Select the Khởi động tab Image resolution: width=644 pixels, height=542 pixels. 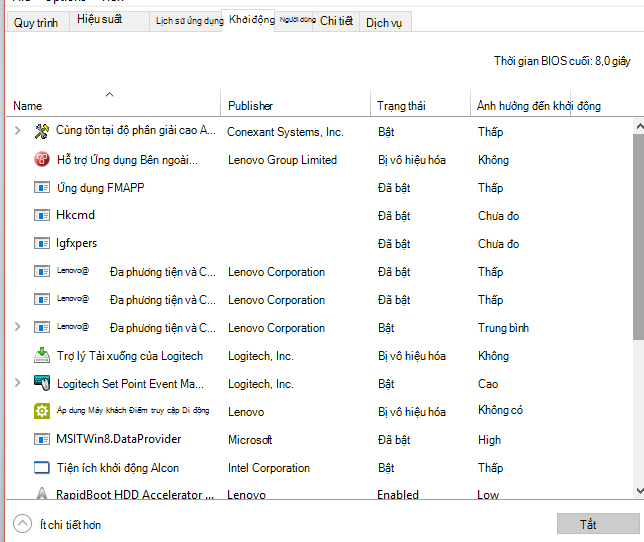(248, 20)
